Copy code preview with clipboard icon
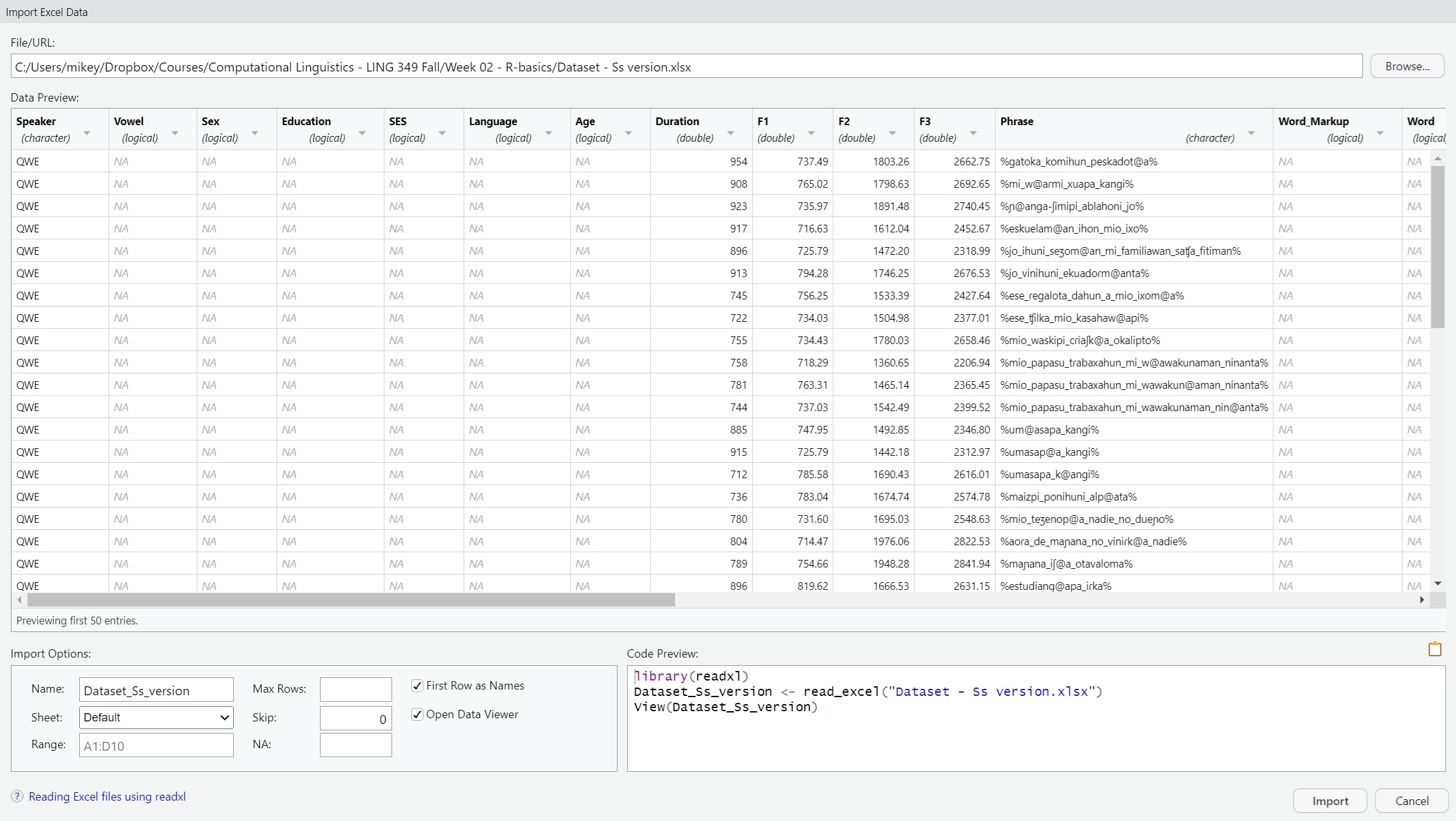Viewport: 1456px width, 821px height. pos(1434,649)
